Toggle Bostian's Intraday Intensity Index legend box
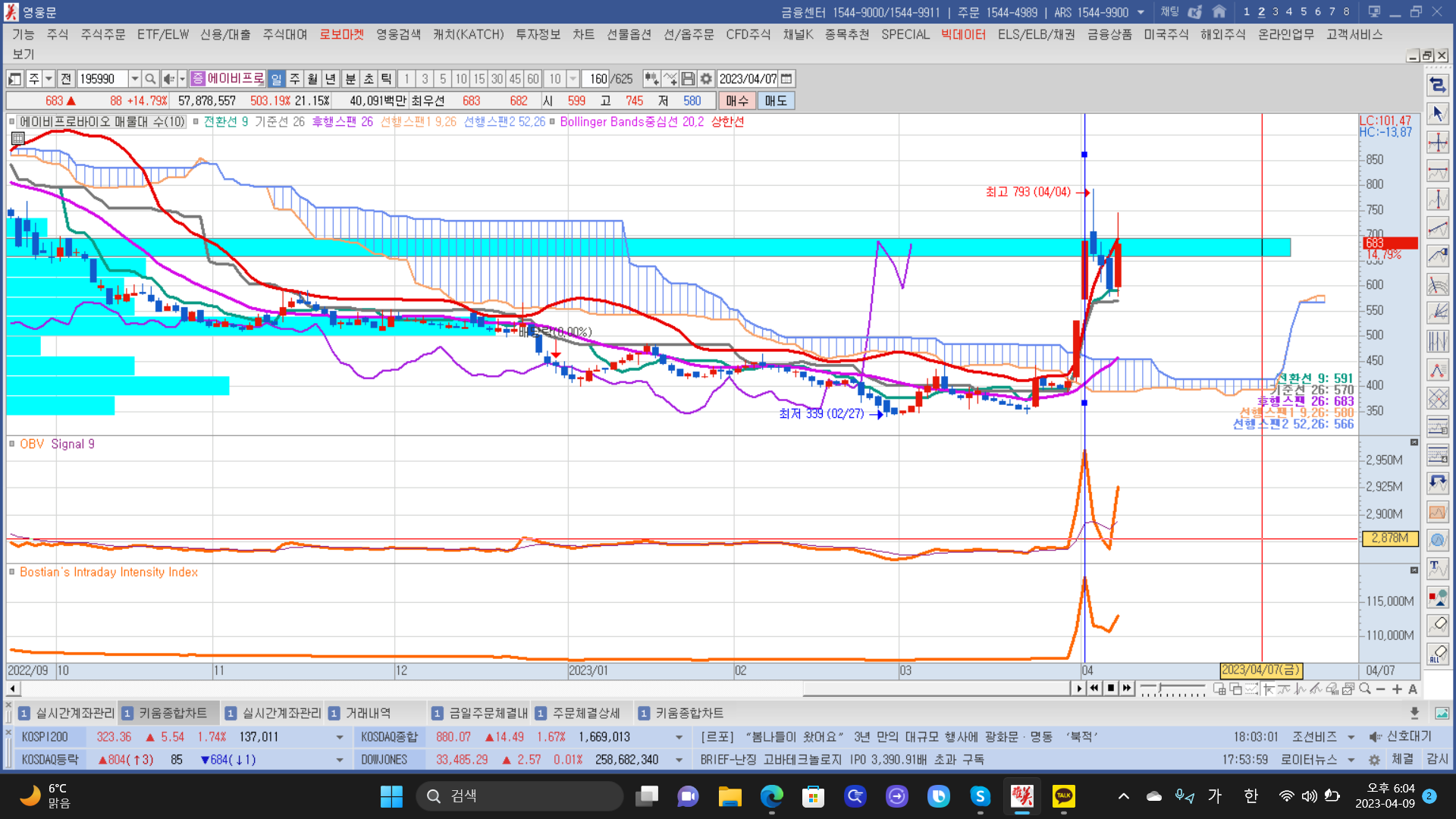Image resolution: width=1456 pixels, height=819 pixels. pyautogui.click(x=12, y=572)
